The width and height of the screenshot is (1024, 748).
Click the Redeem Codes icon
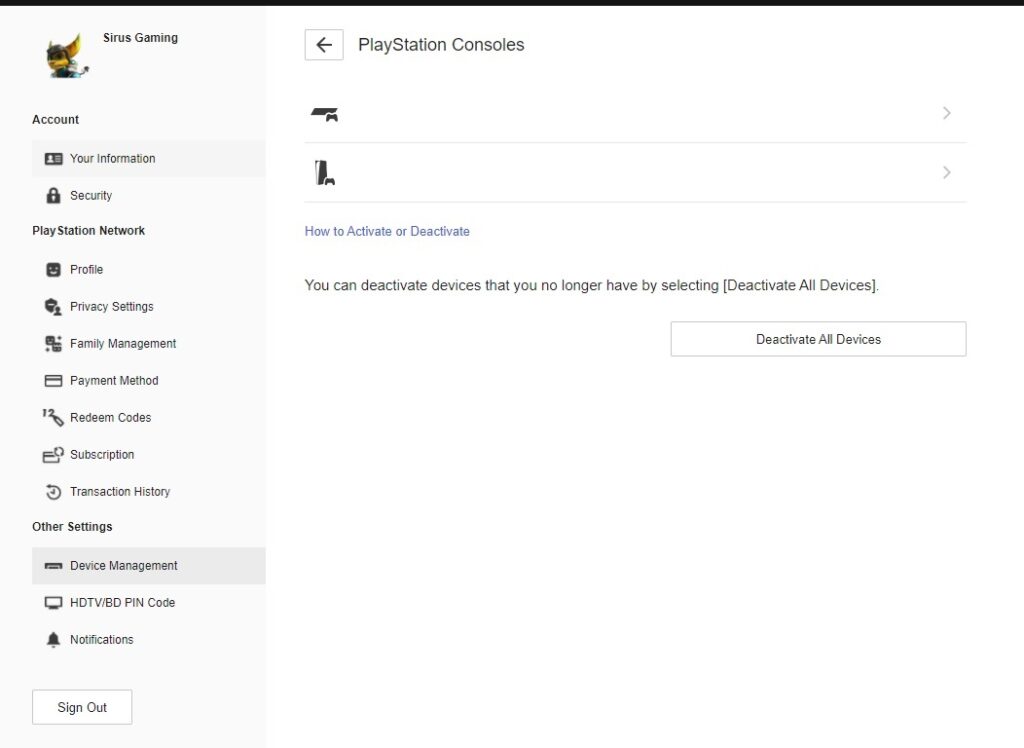point(53,417)
